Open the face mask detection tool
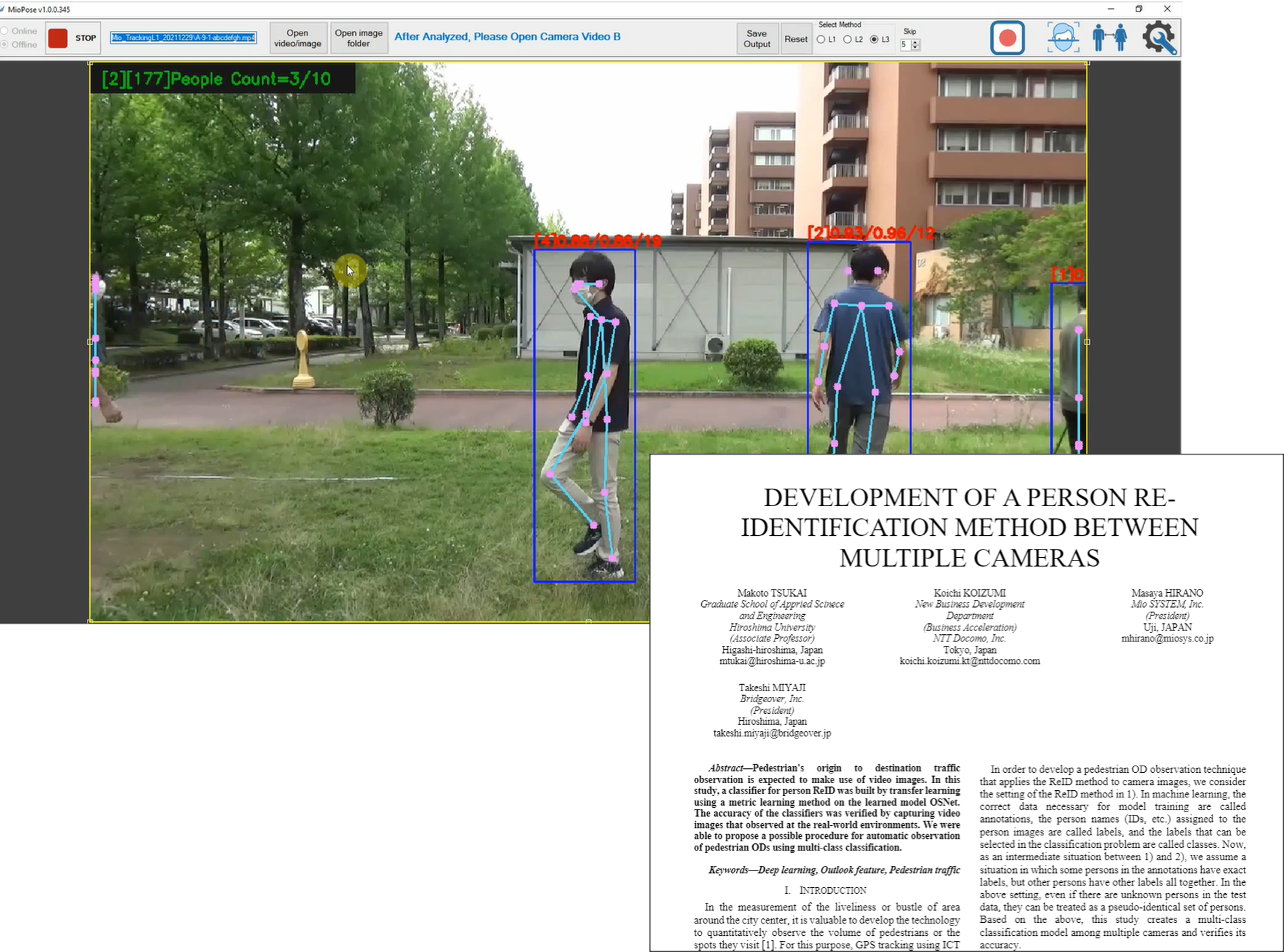This screenshot has width=1284, height=952. tap(1063, 38)
